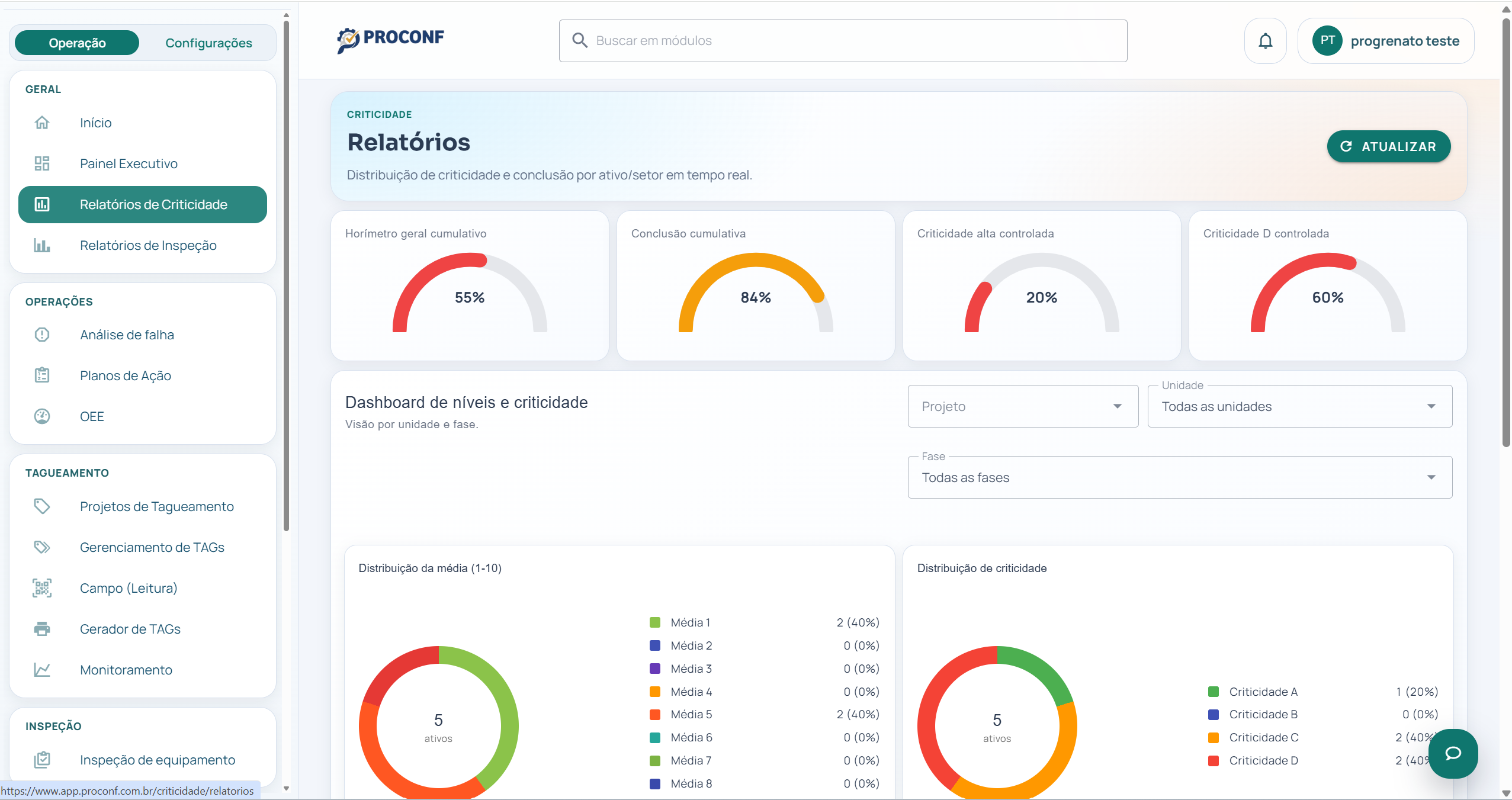Click the Início home icon
This screenshot has width=1512, height=800.
42,123
